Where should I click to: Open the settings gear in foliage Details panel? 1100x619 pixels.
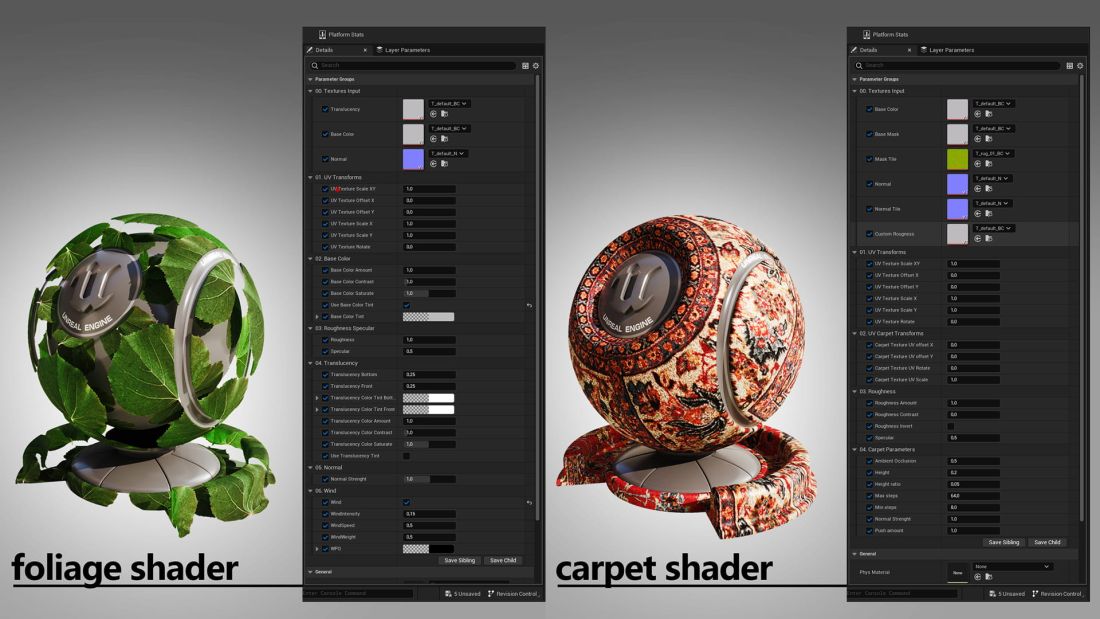point(536,66)
